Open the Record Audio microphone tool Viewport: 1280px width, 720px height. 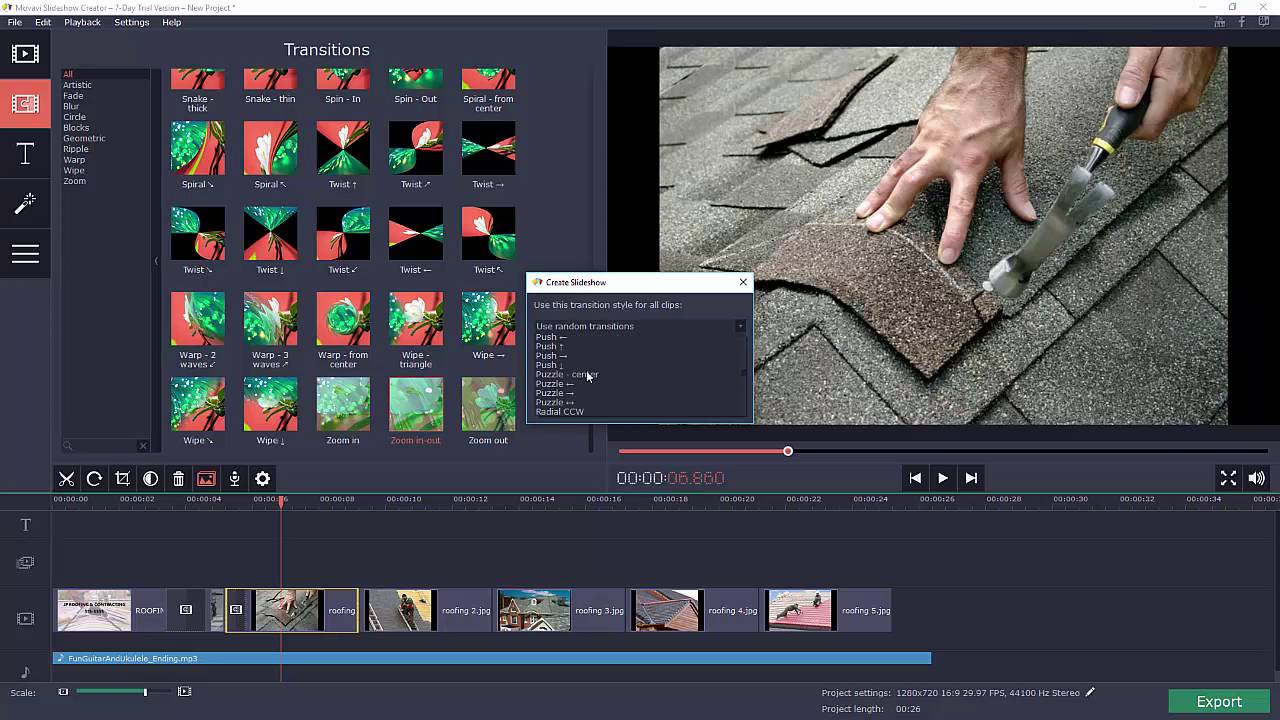[x=234, y=479]
